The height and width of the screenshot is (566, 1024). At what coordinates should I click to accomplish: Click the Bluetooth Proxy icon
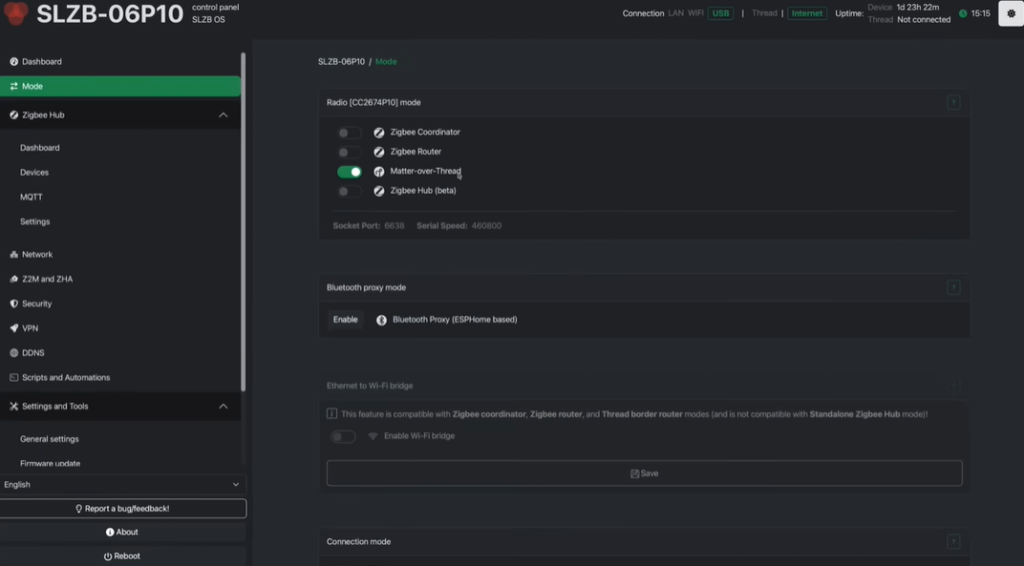(381, 320)
